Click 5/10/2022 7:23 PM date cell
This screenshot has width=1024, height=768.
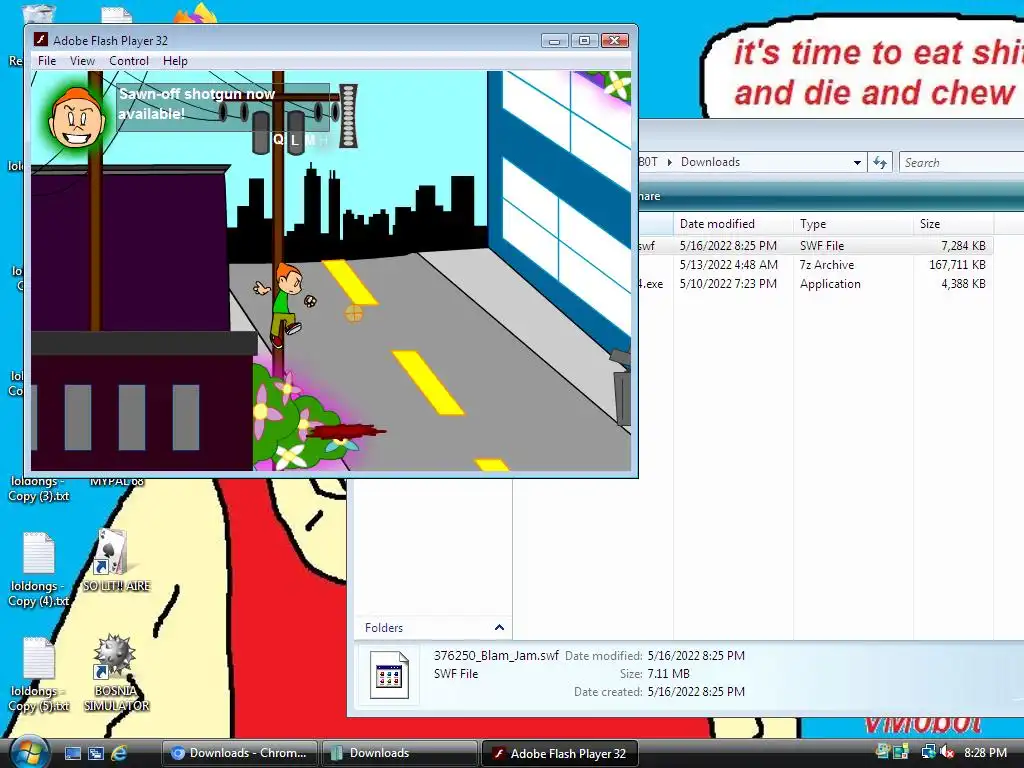[728, 283]
